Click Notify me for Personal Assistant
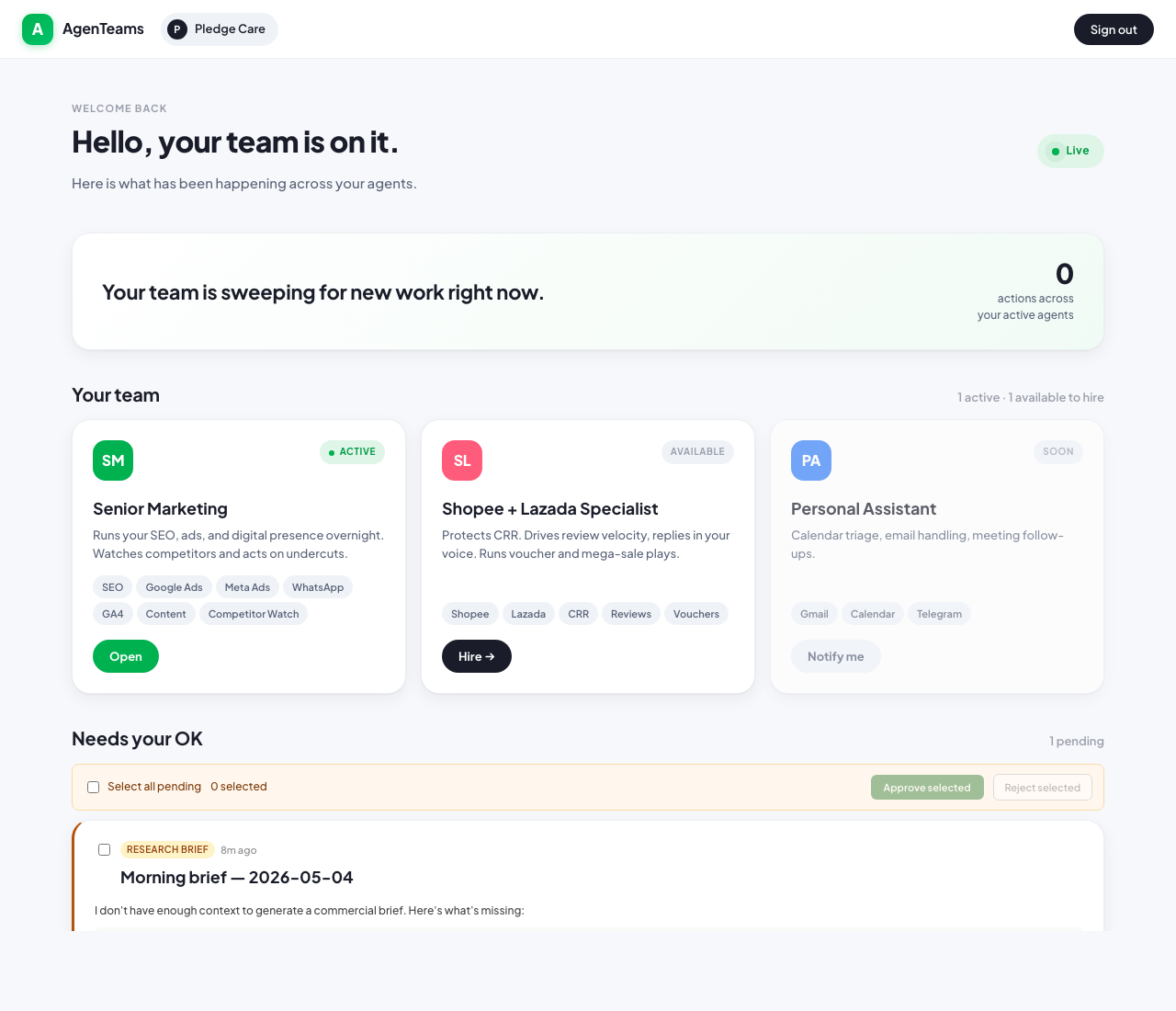Viewport: 1176px width, 1011px height. (x=836, y=656)
